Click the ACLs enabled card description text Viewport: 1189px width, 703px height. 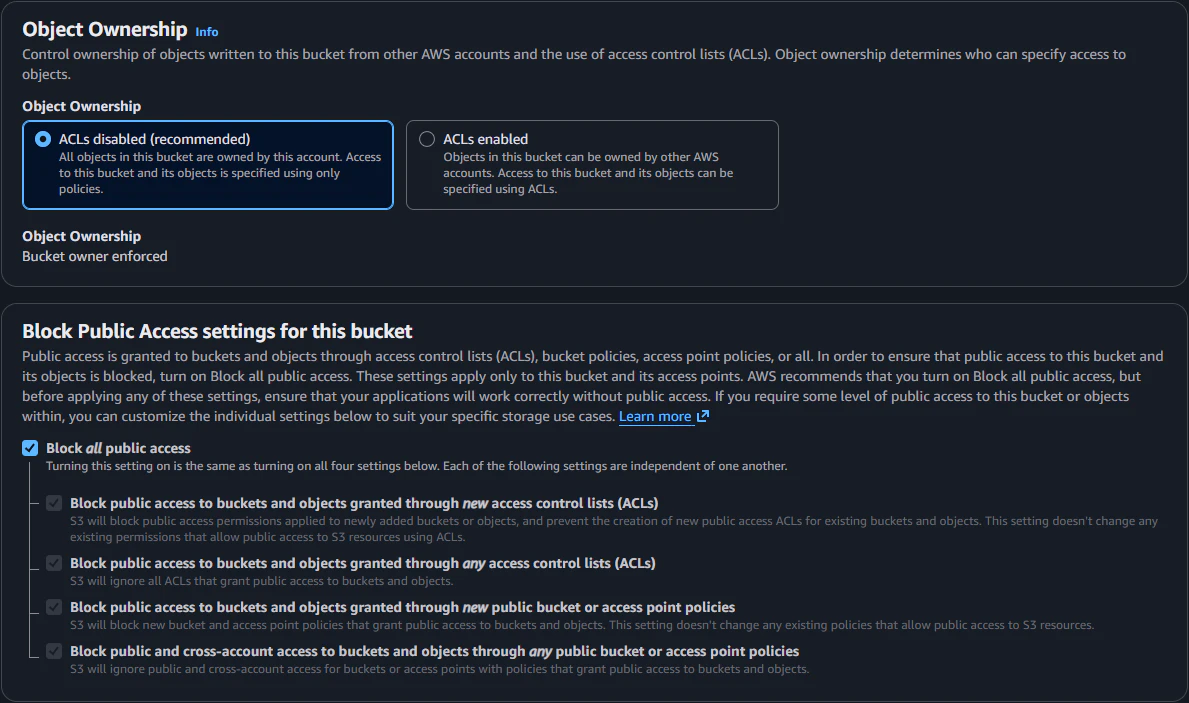[x=588, y=173]
